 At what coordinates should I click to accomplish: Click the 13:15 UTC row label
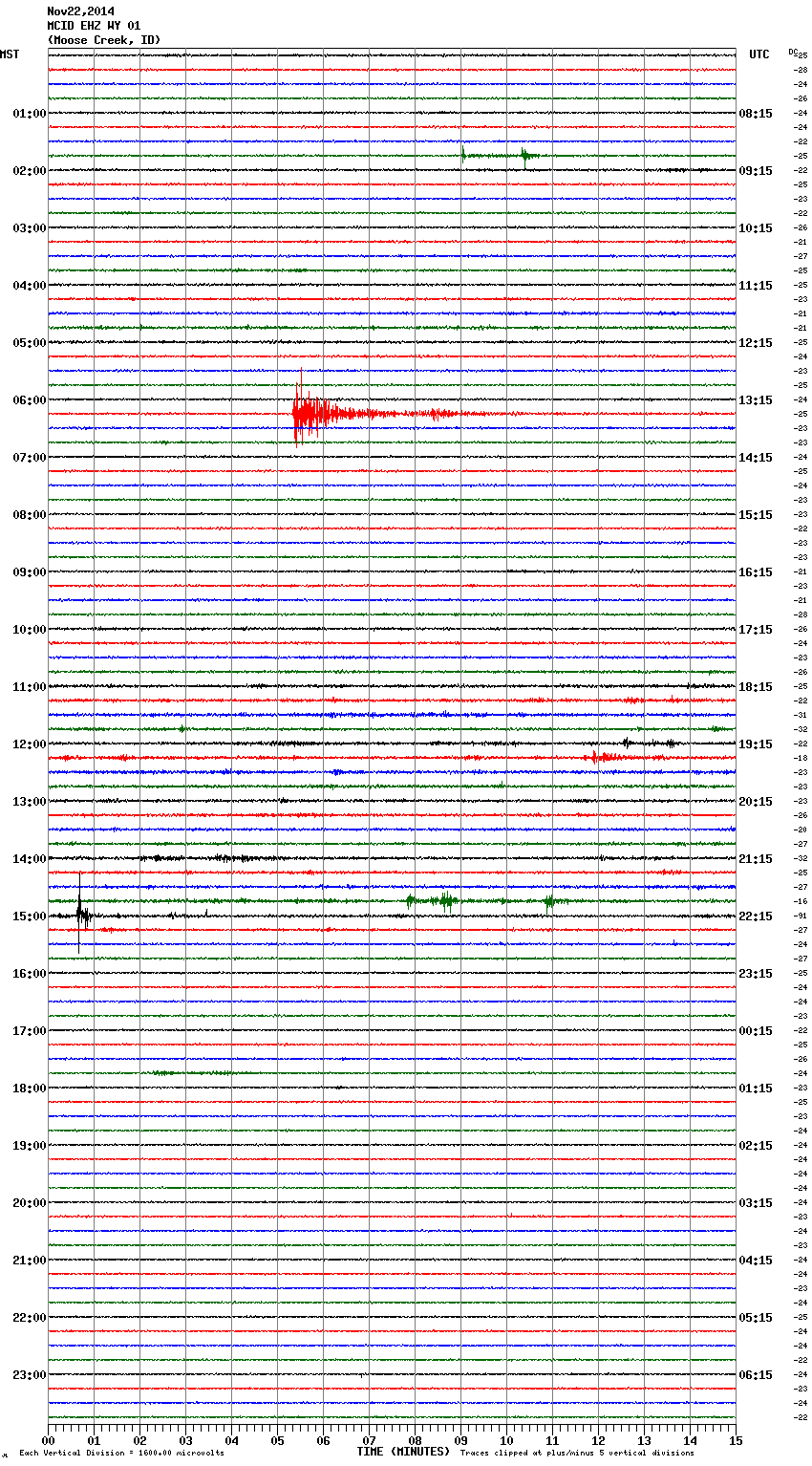(x=756, y=400)
